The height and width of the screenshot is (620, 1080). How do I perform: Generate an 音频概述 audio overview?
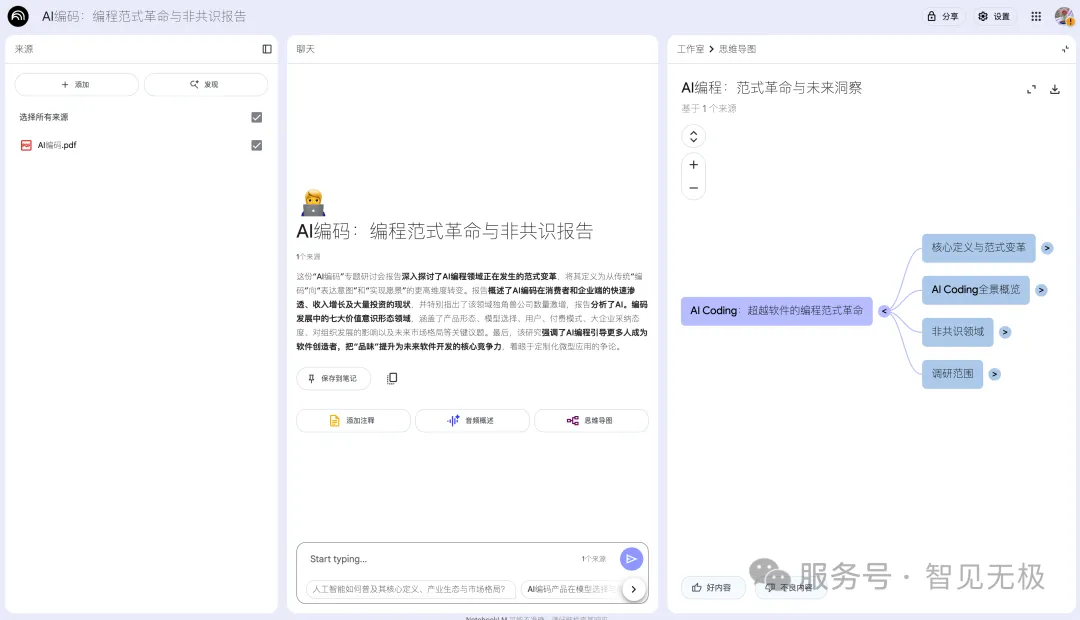[472, 421]
